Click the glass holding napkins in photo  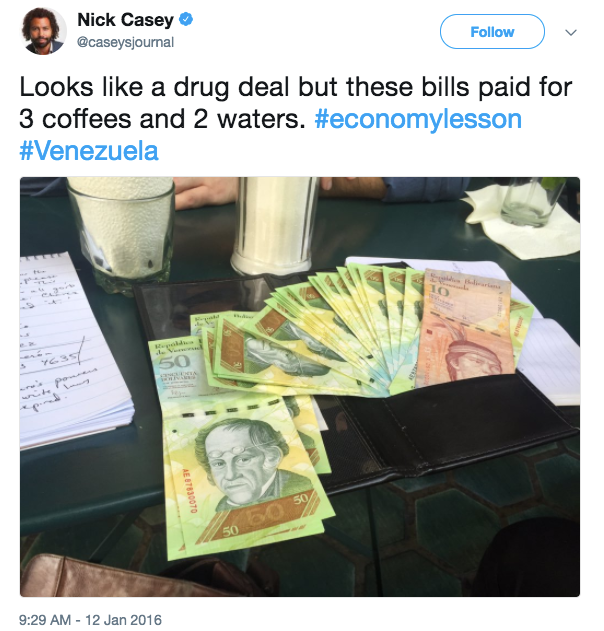click(x=122, y=231)
